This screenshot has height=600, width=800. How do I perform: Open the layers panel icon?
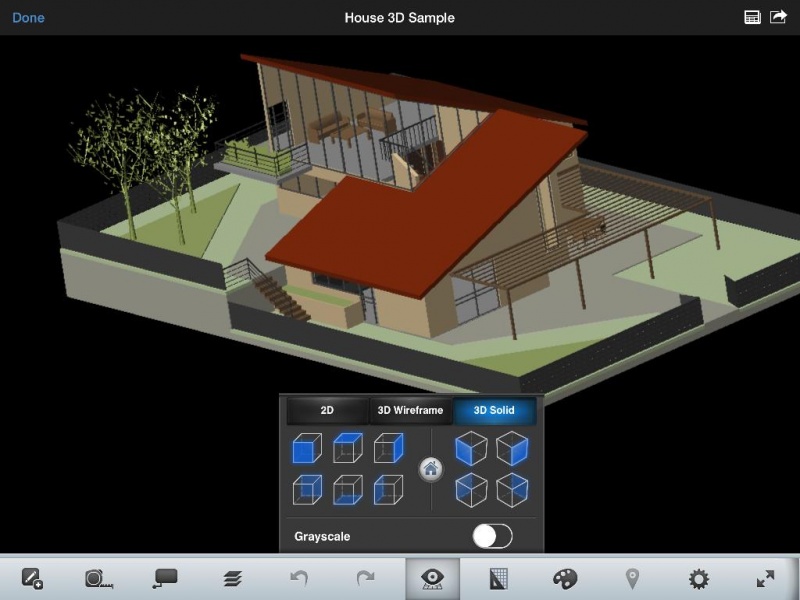(232, 579)
